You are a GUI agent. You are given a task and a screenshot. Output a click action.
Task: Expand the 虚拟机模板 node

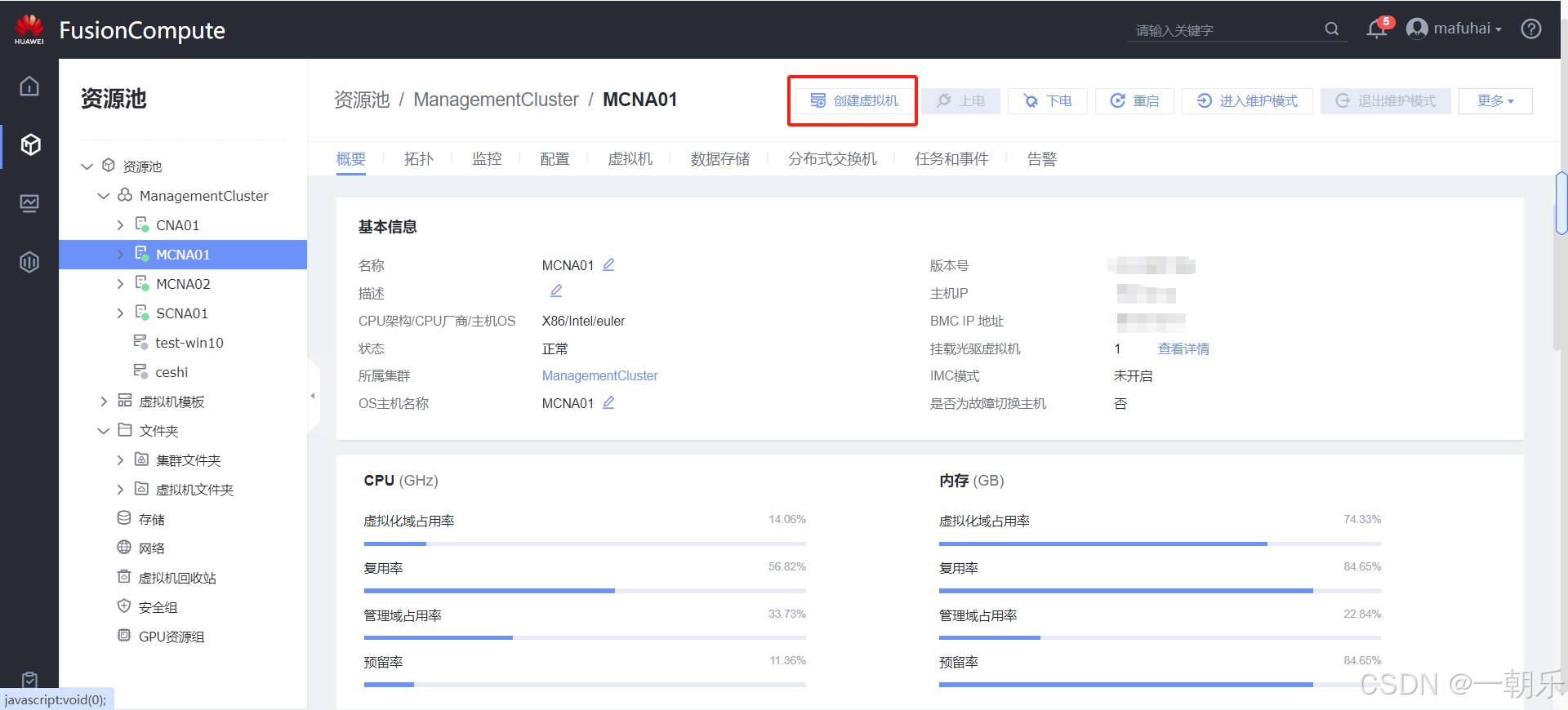[x=104, y=402]
